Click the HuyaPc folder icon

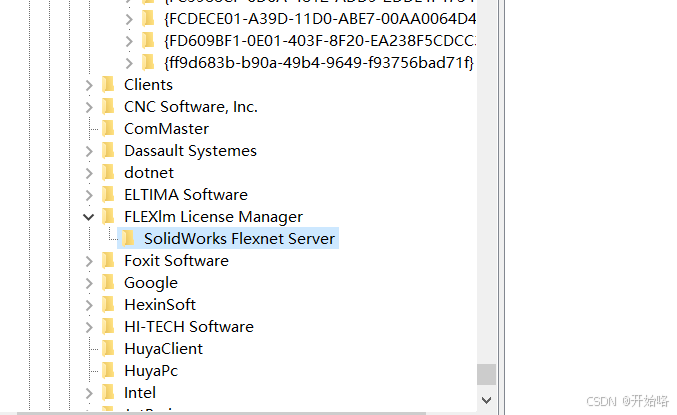point(108,371)
